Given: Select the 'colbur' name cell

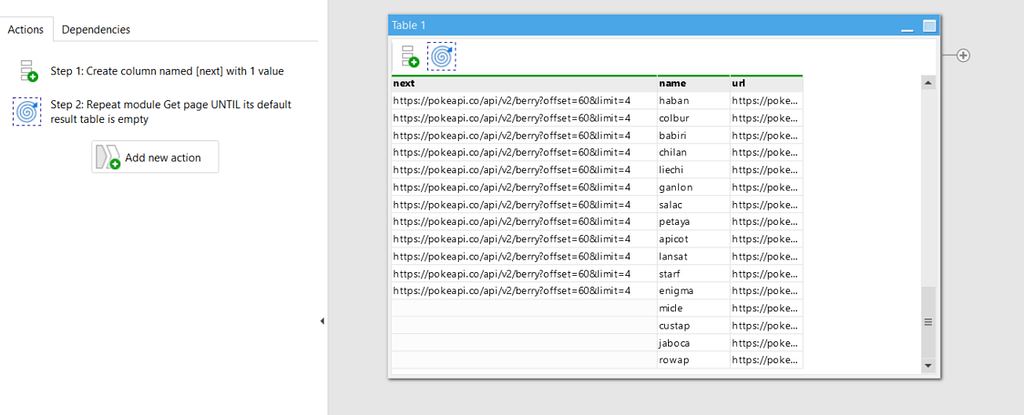Looking at the screenshot, I should click(694, 118).
